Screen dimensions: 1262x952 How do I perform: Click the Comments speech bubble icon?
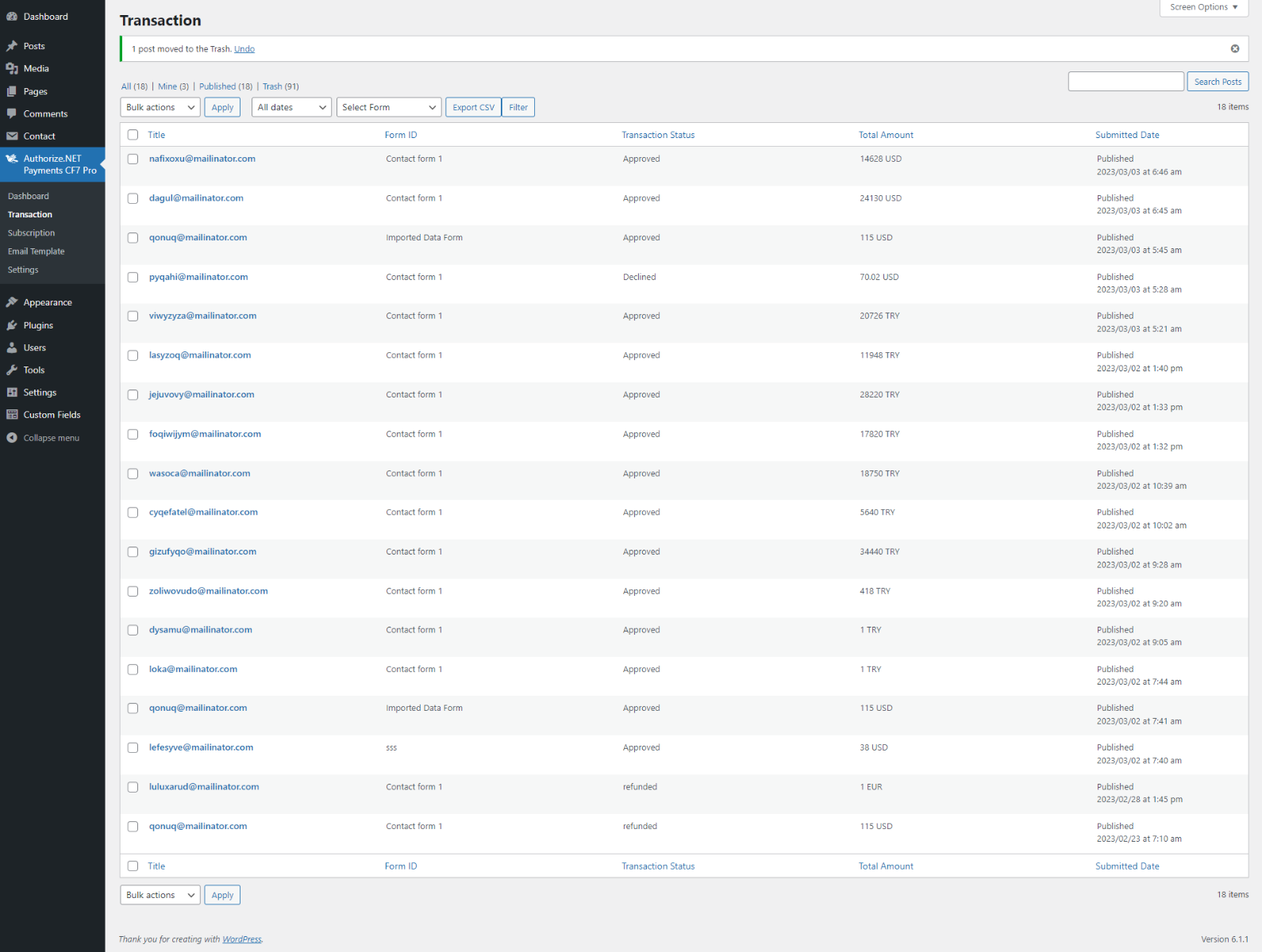(12, 113)
